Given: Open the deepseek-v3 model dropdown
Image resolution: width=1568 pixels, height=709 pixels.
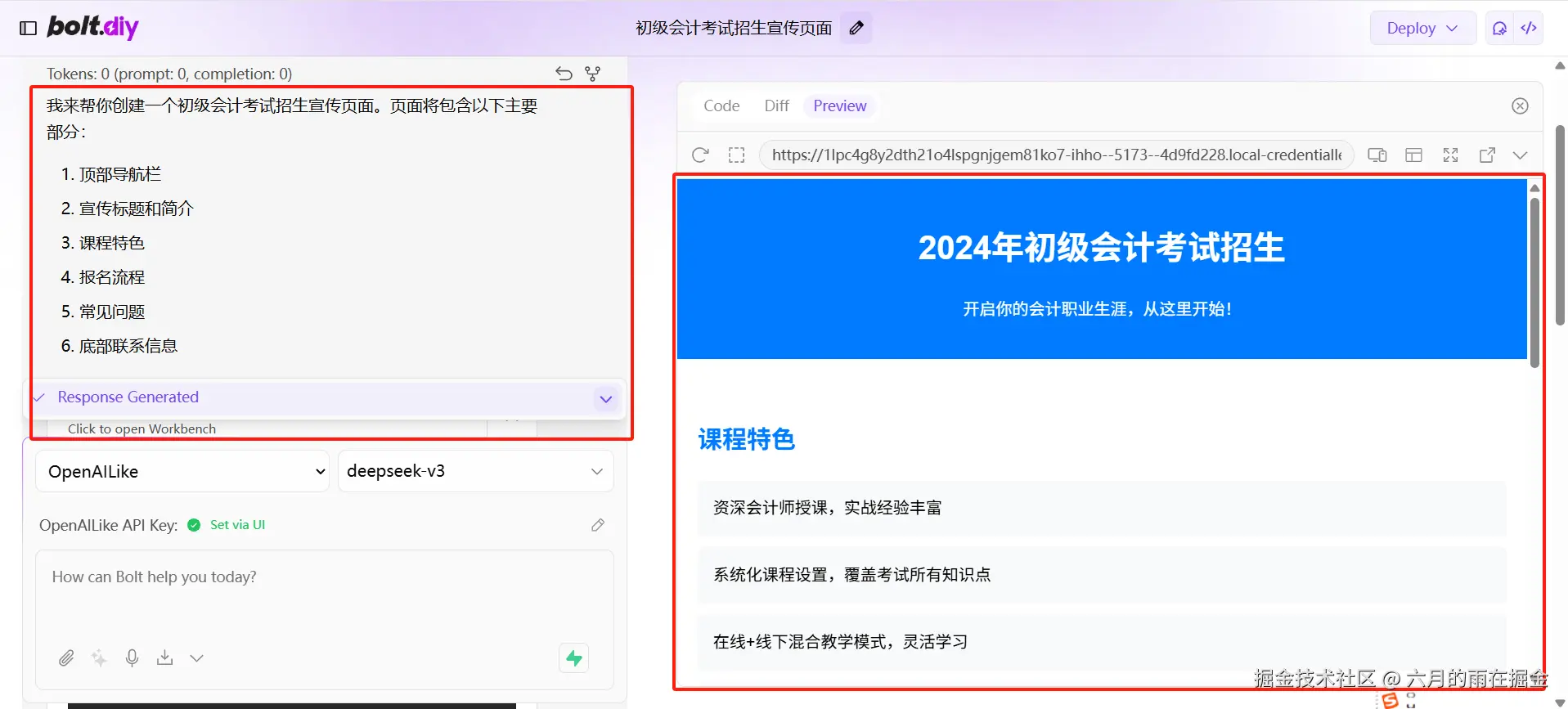Looking at the screenshot, I should point(476,471).
